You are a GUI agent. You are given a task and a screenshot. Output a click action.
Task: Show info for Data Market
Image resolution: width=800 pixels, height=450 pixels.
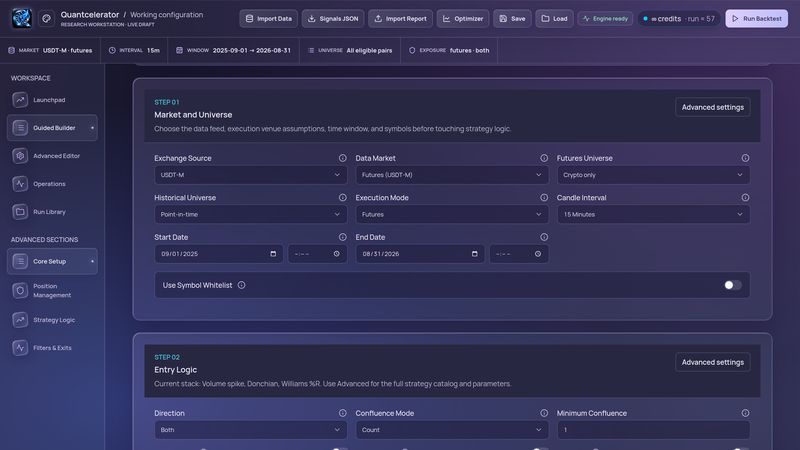coord(544,158)
